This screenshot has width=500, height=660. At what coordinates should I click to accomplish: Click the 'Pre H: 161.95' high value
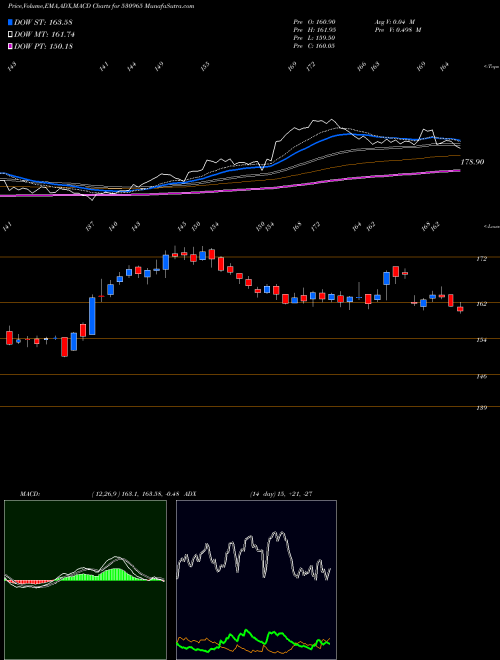[x=314, y=30]
